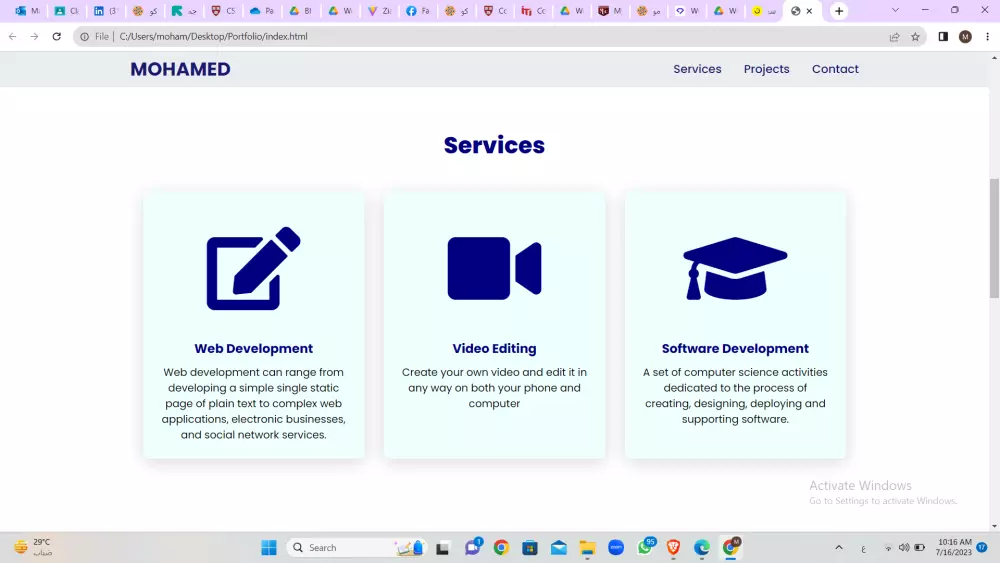Open the Chrome profile avatar M
1000x563 pixels.
(965, 36)
